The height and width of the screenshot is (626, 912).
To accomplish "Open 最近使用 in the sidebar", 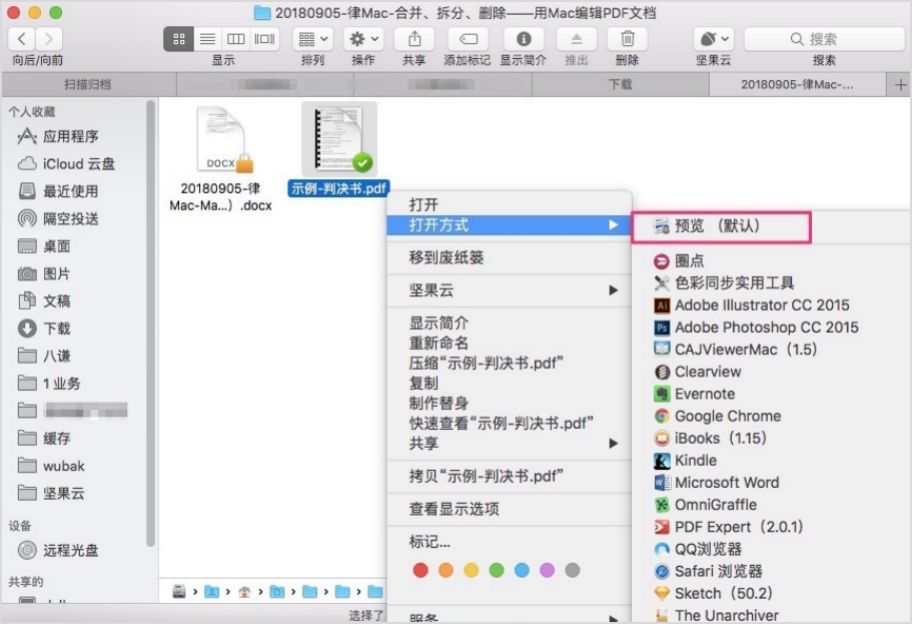I will [58, 191].
